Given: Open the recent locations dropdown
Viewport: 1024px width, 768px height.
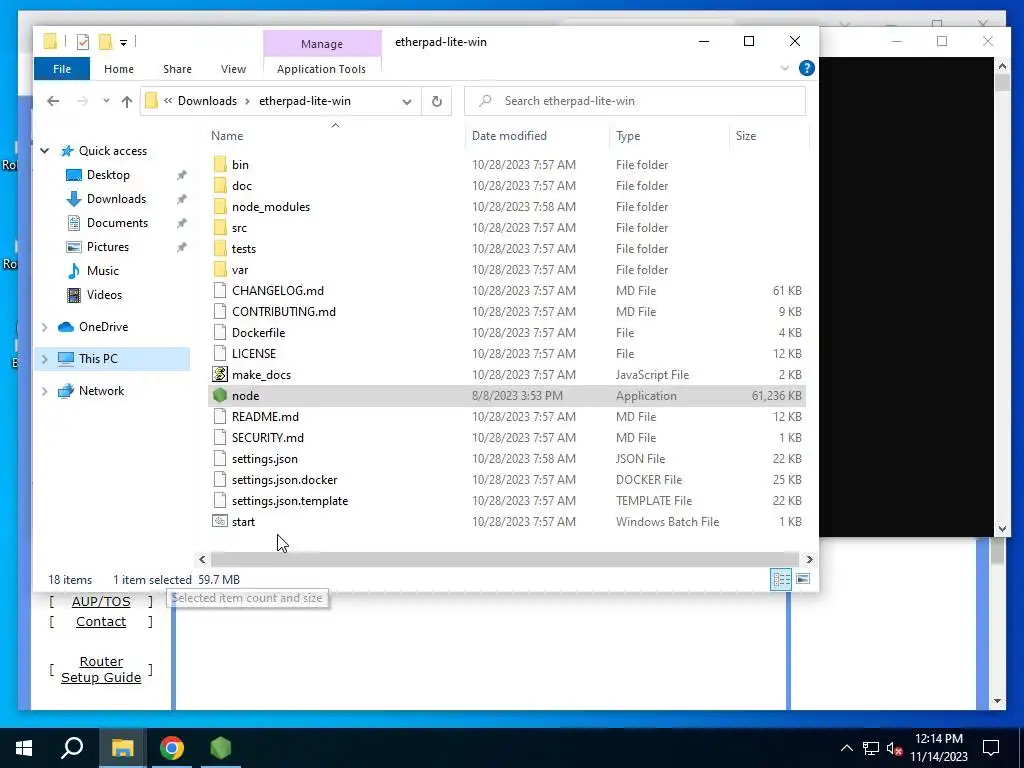Looking at the screenshot, I should (106, 101).
